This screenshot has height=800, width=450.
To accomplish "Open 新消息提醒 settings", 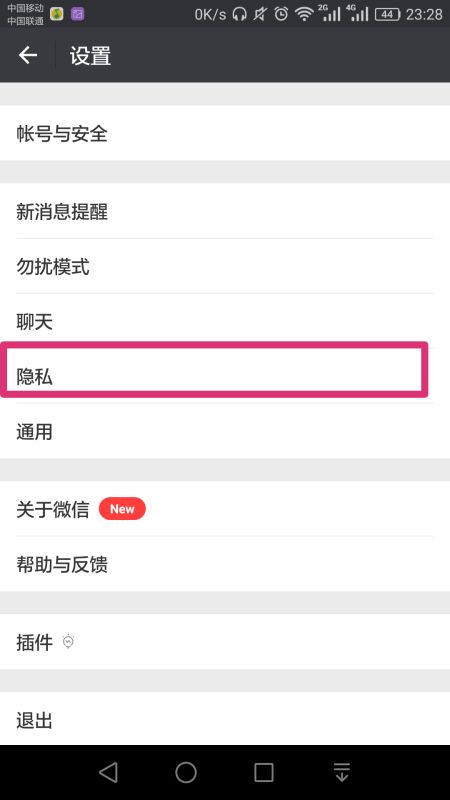I will tap(225, 211).
